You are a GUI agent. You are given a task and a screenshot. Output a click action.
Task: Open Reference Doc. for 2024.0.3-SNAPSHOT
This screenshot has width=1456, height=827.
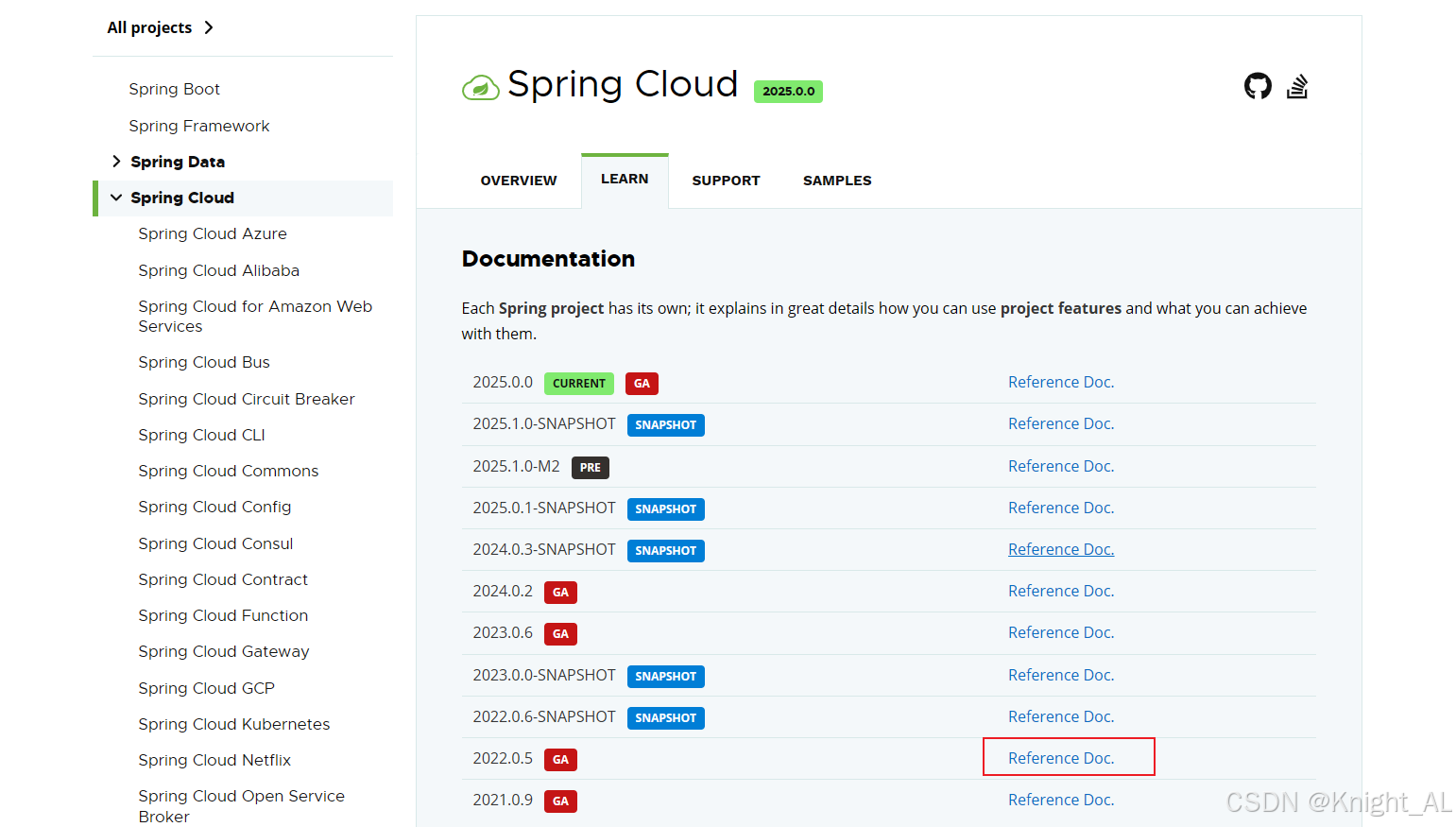click(1061, 549)
